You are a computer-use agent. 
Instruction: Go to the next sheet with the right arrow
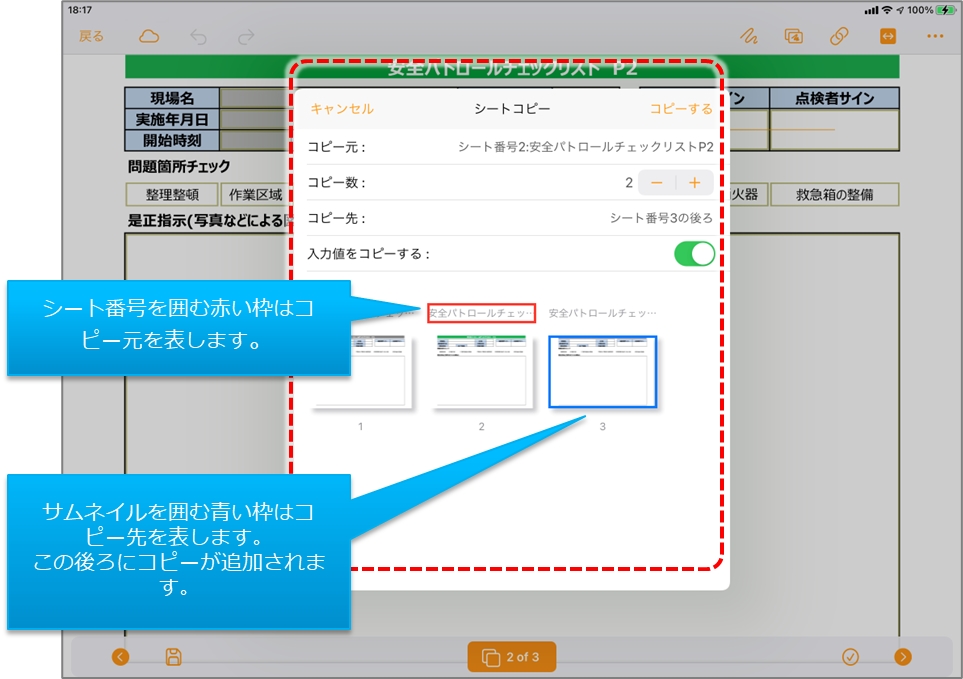click(903, 657)
